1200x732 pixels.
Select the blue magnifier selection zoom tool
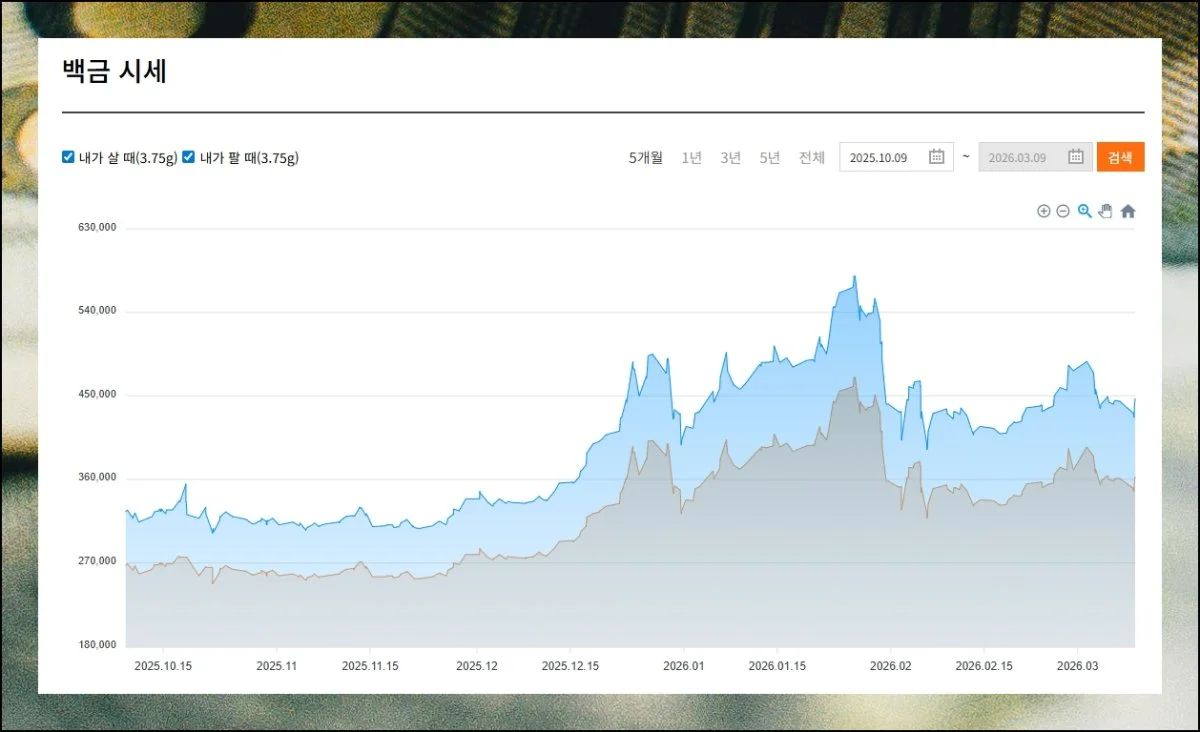pyautogui.click(x=1084, y=211)
